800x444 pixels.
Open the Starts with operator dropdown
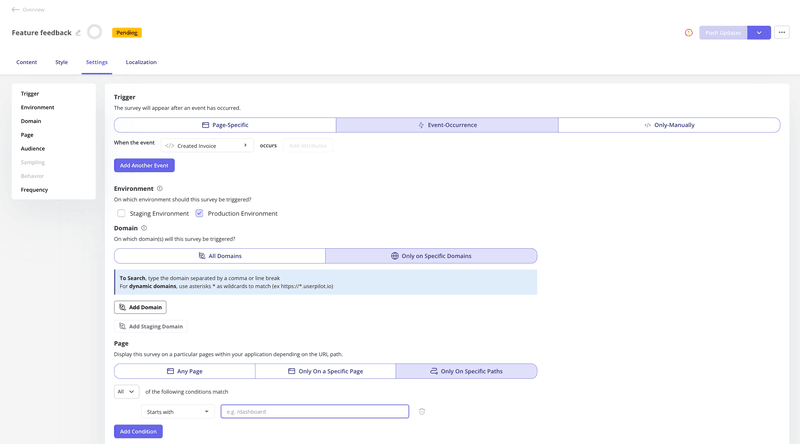pyautogui.click(x=178, y=412)
